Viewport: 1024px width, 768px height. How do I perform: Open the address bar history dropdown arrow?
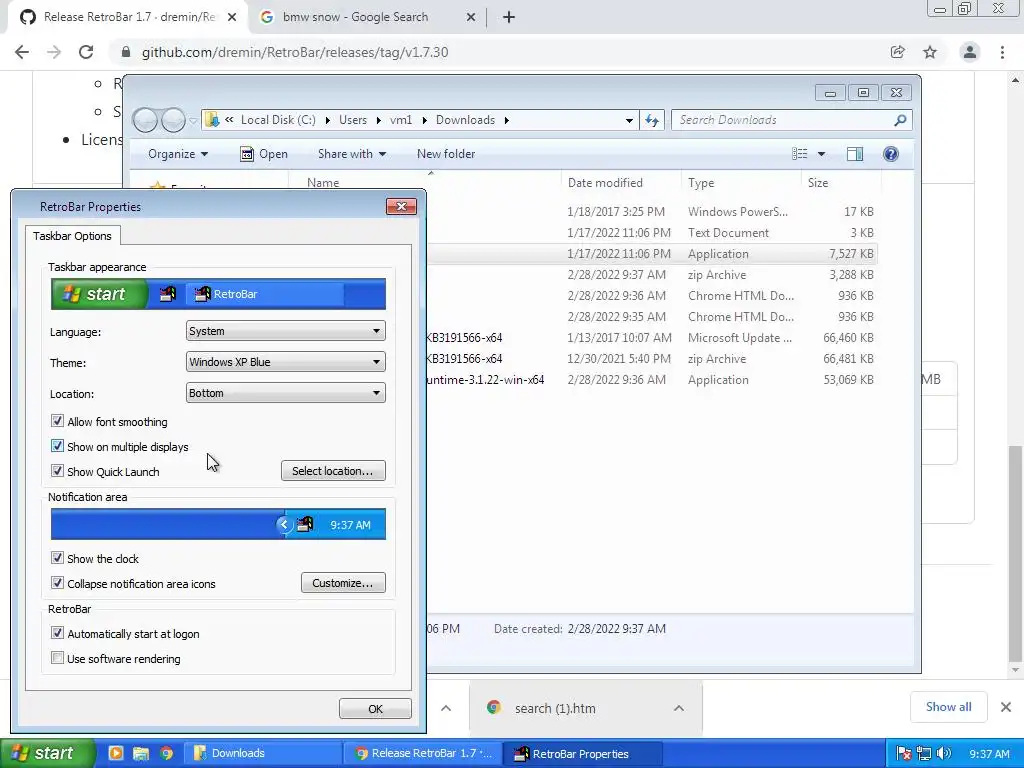click(629, 120)
